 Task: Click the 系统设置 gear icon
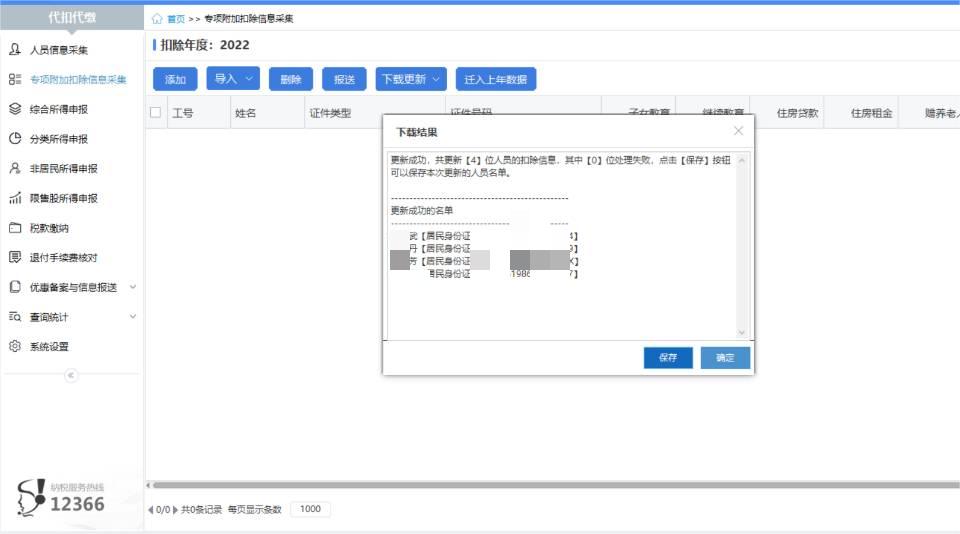15,347
